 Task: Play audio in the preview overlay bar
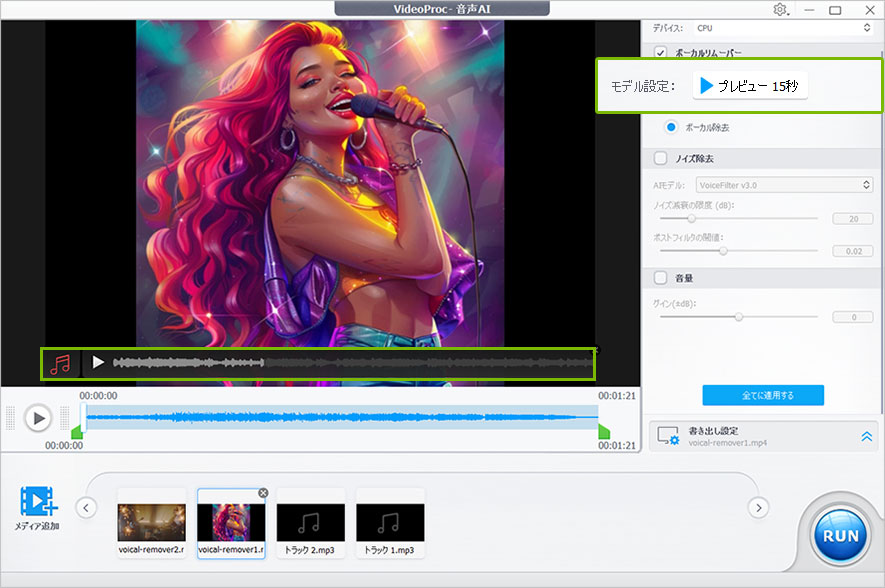point(98,362)
